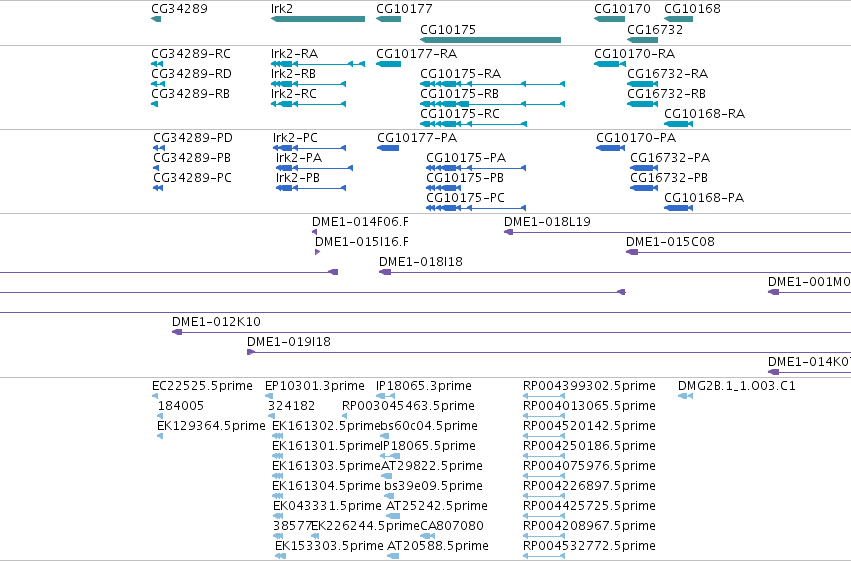Click clone label DME1-014F06.F
Screen dimensions: 851x561
coord(360,222)
